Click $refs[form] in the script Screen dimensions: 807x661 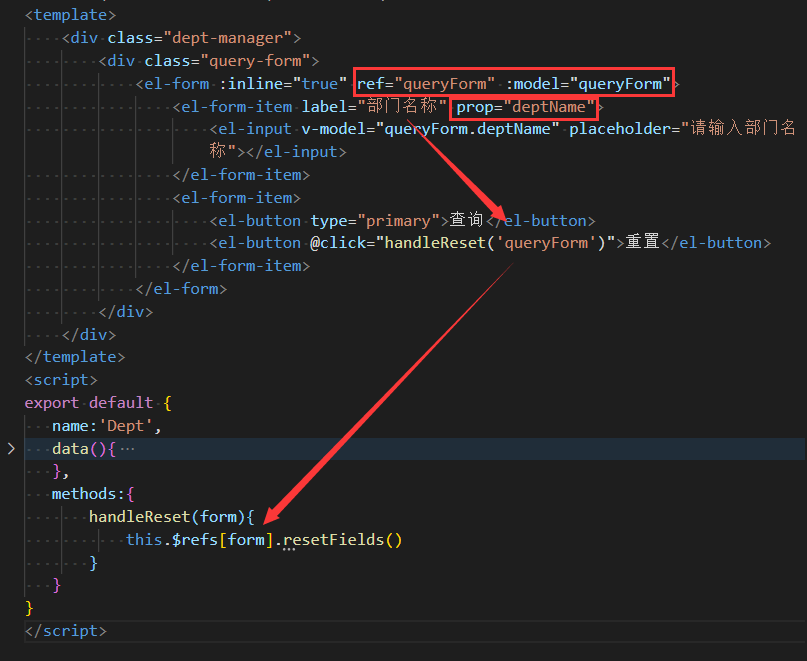223,540
